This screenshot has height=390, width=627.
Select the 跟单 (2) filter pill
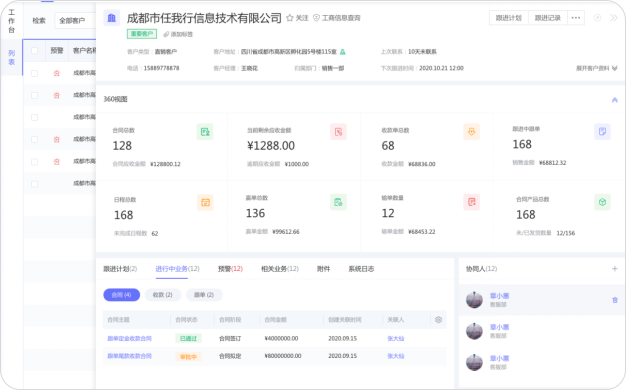(x=204, y=295)
